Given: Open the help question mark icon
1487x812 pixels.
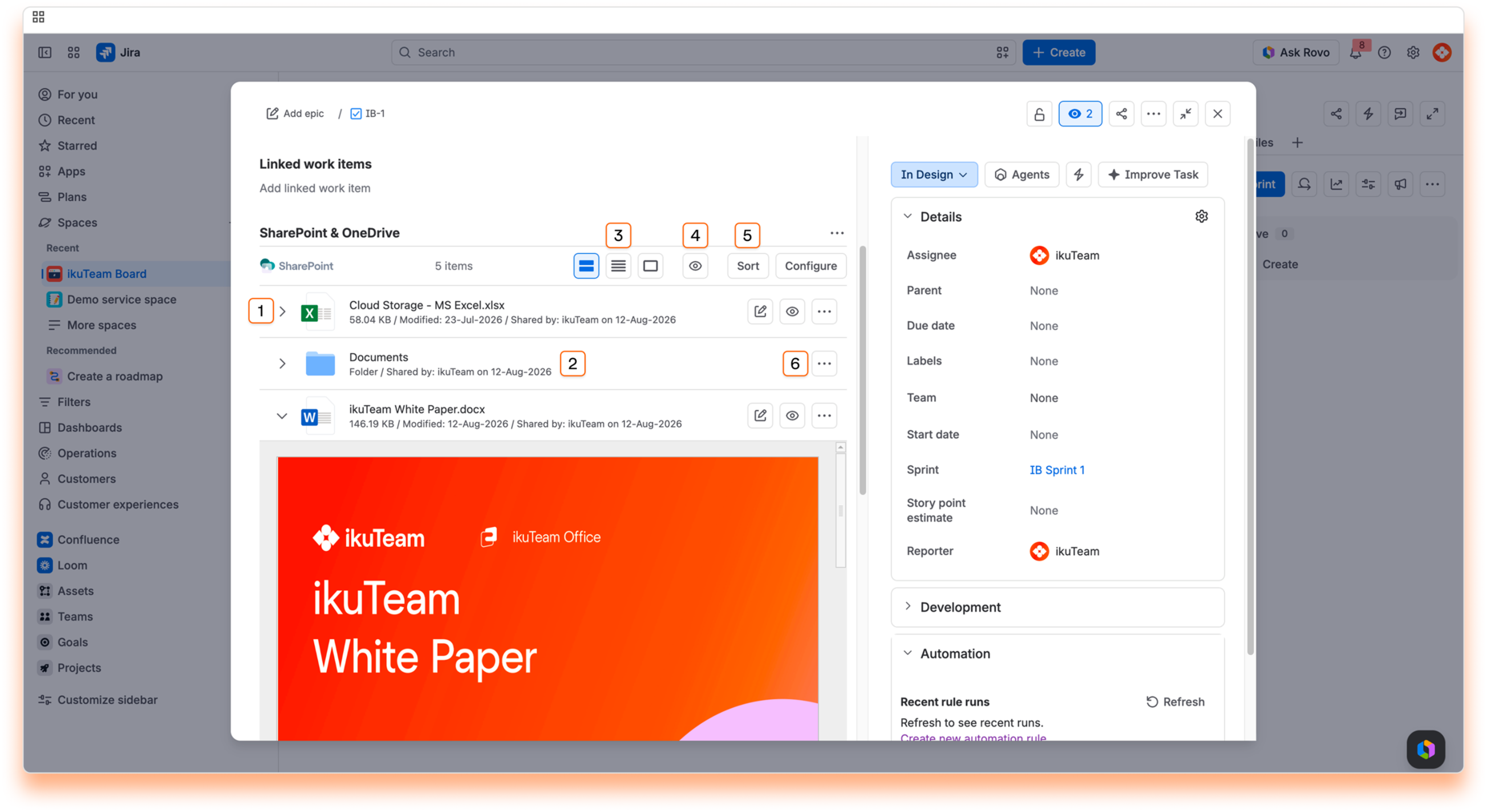Looking at the screenshot, I should click(1384, 52).
